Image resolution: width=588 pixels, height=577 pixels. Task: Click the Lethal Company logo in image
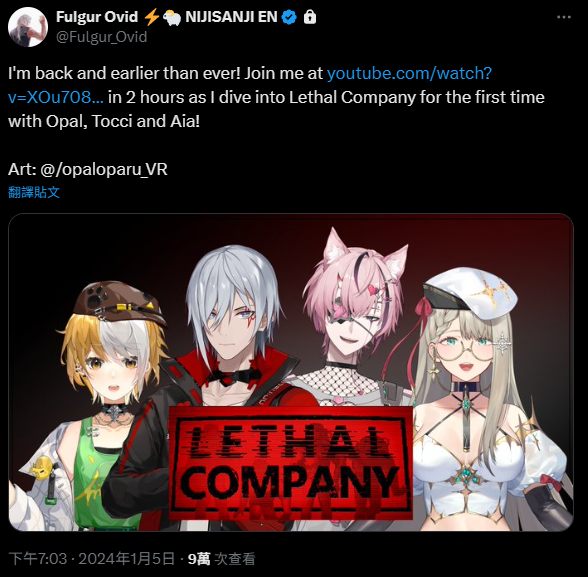click(x=291, y=463)
